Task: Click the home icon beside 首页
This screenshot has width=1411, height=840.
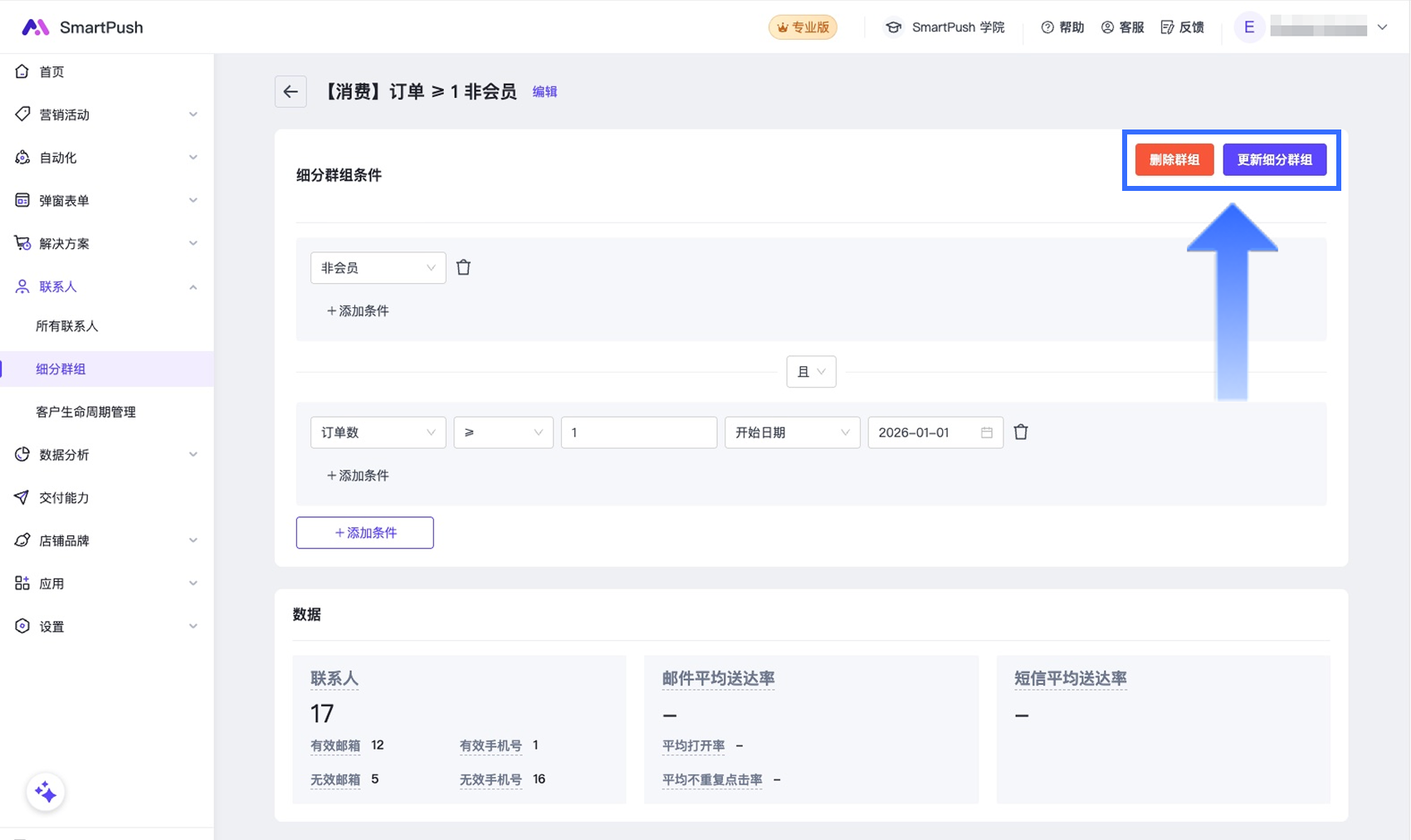Action: (x=22, y=71)
